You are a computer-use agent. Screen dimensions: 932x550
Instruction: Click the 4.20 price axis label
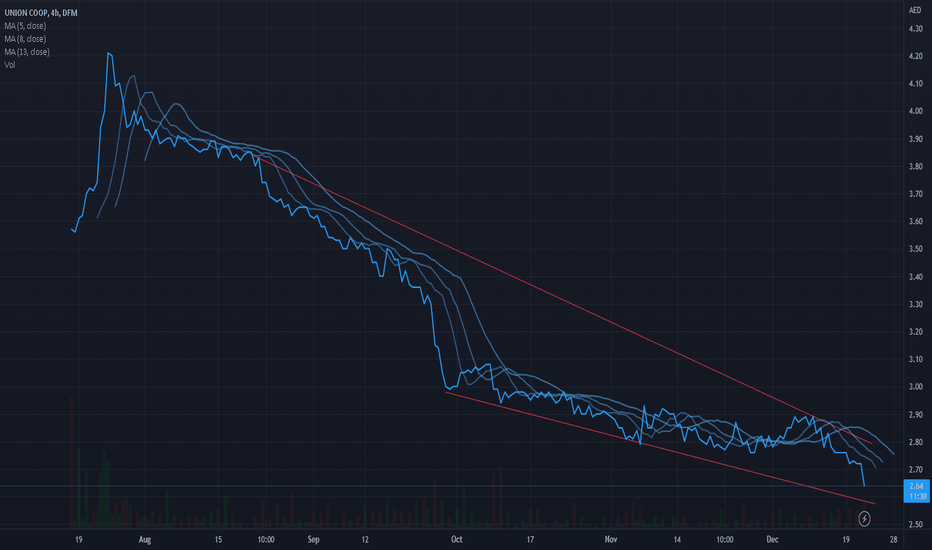click(x=916, y=56)
